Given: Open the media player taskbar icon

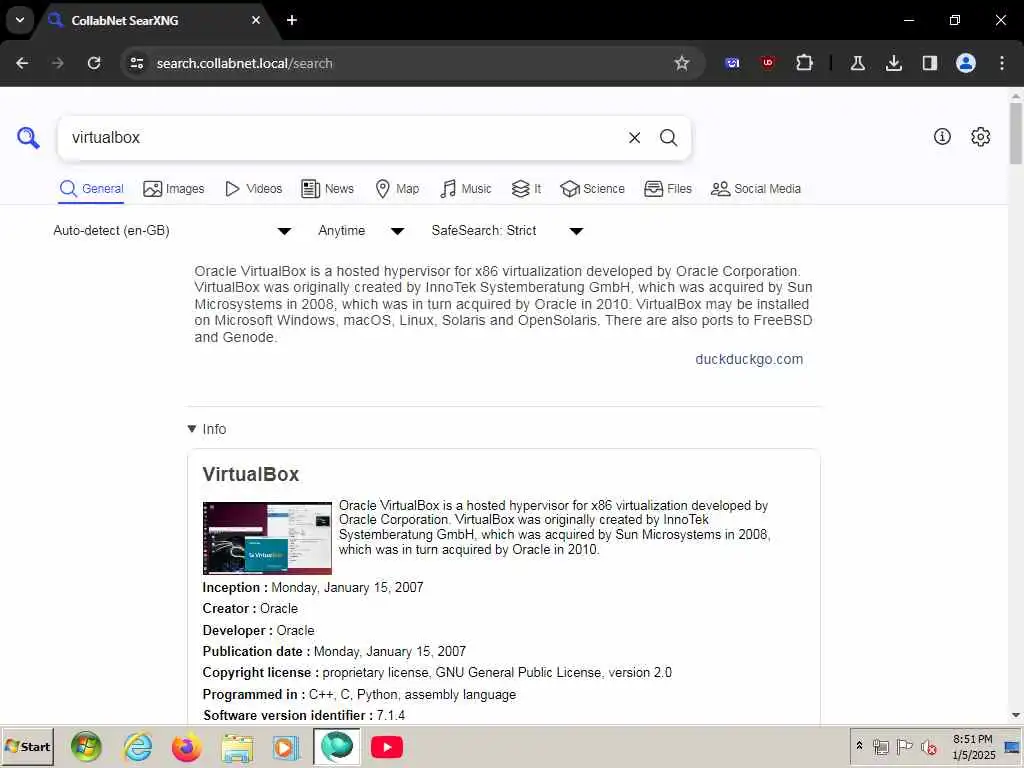Looking at the screenshot, I should point(286,747).
